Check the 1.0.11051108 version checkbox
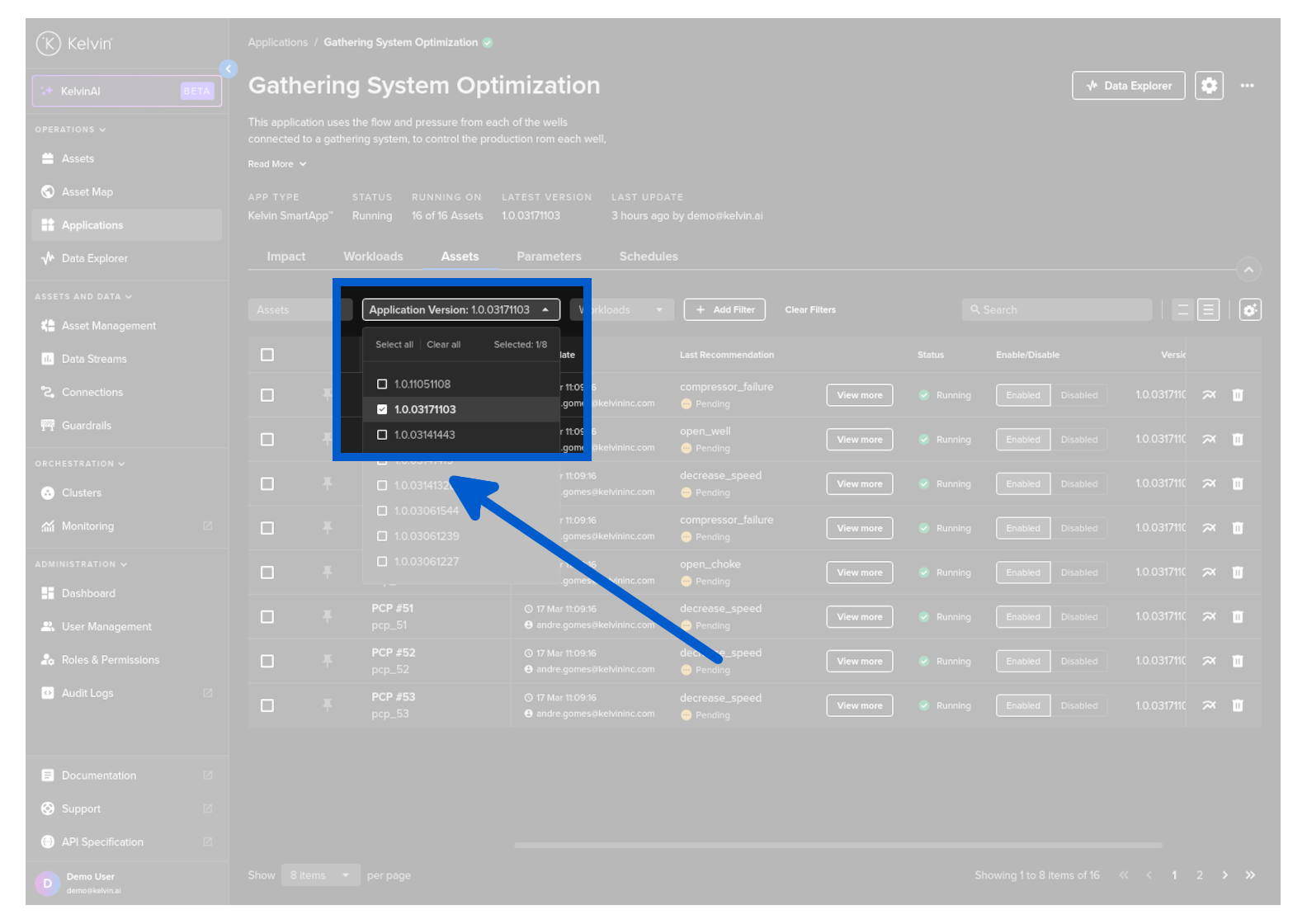Viewport: 1307px width, 924px height. [x=382, y=384]
